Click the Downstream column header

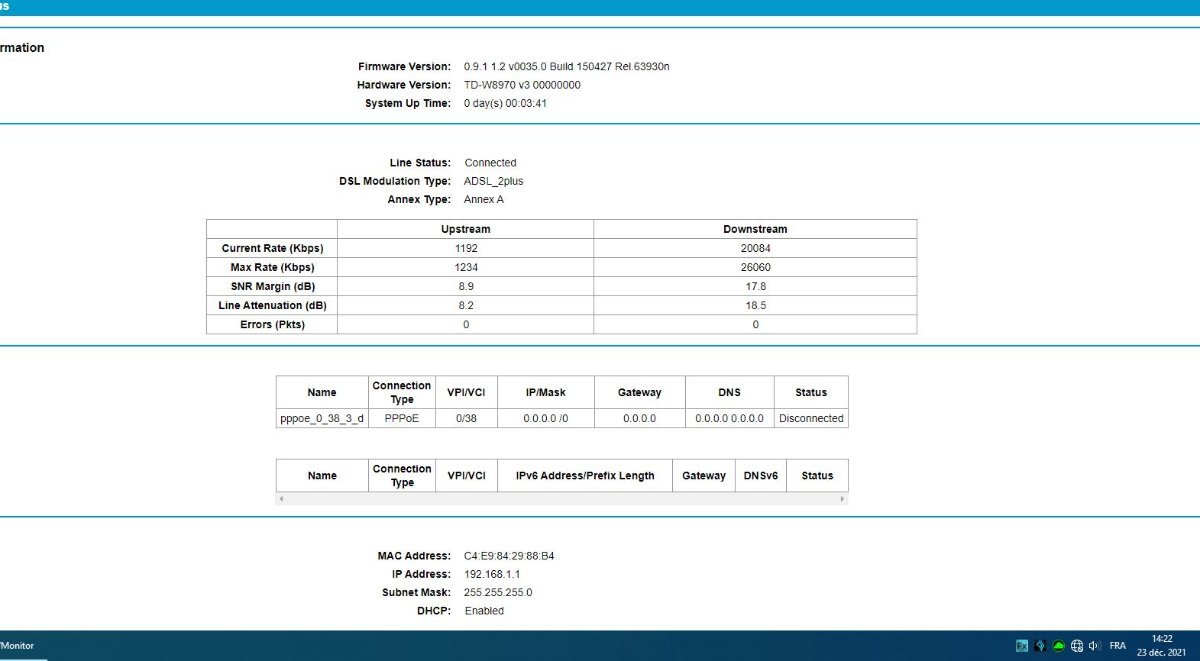pyautogui.click(x=755, y=229)
